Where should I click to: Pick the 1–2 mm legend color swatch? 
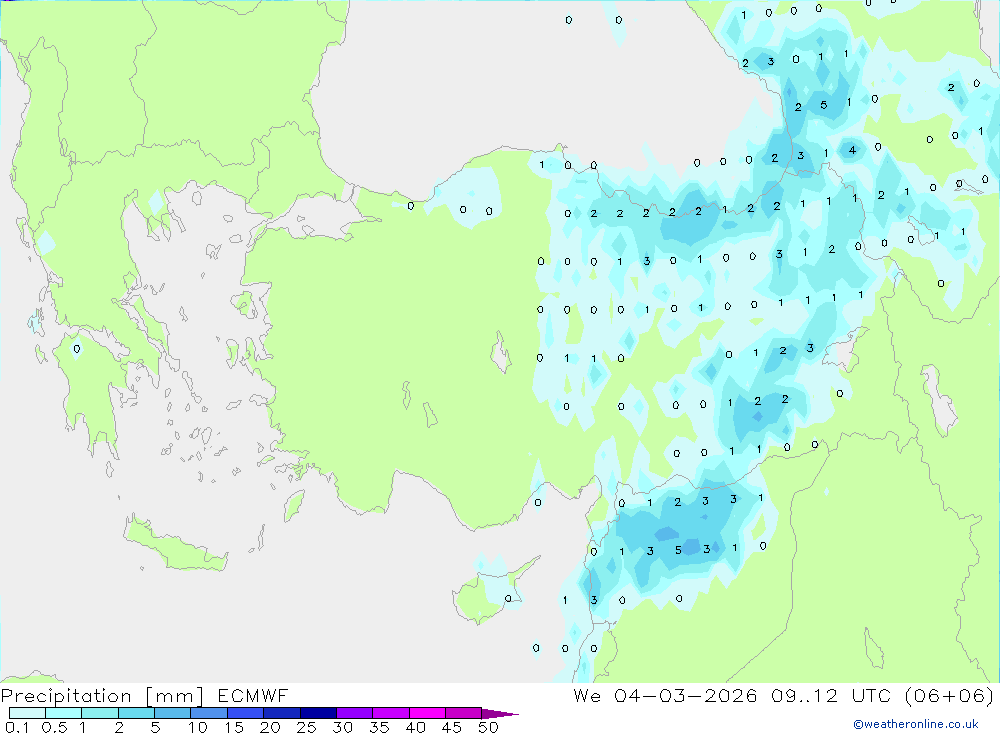[100, 713]
